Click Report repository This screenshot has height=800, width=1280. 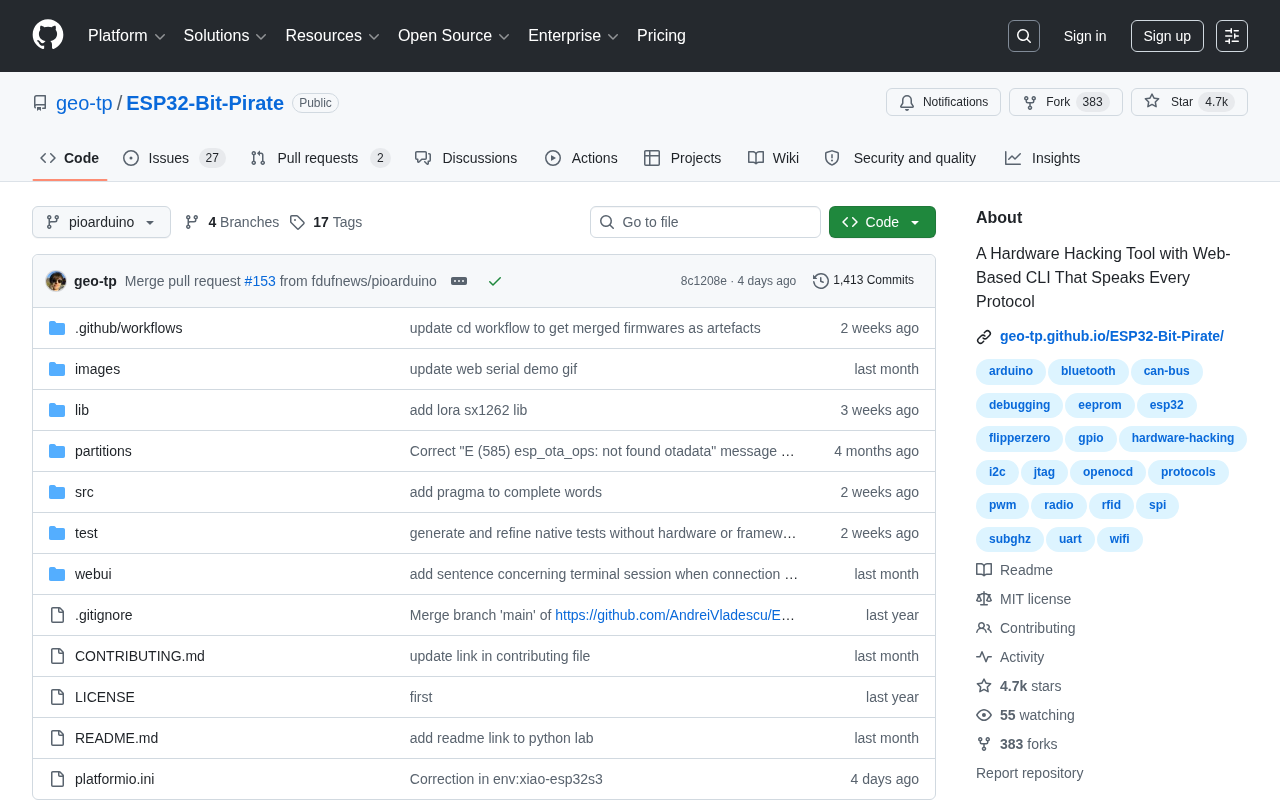pos(1029,773)
